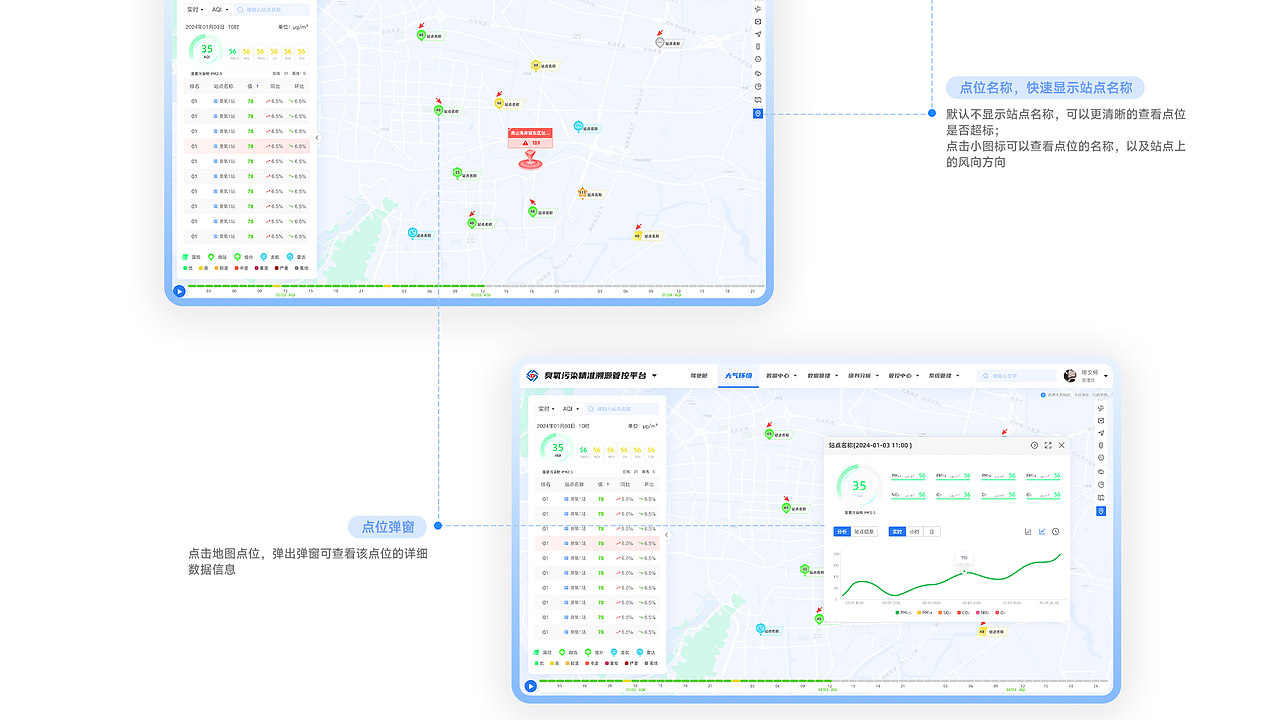Expand the 数据中心 navigation dropdown
This screenshot has width=1280, height=720.
click(x=782, y=375)
